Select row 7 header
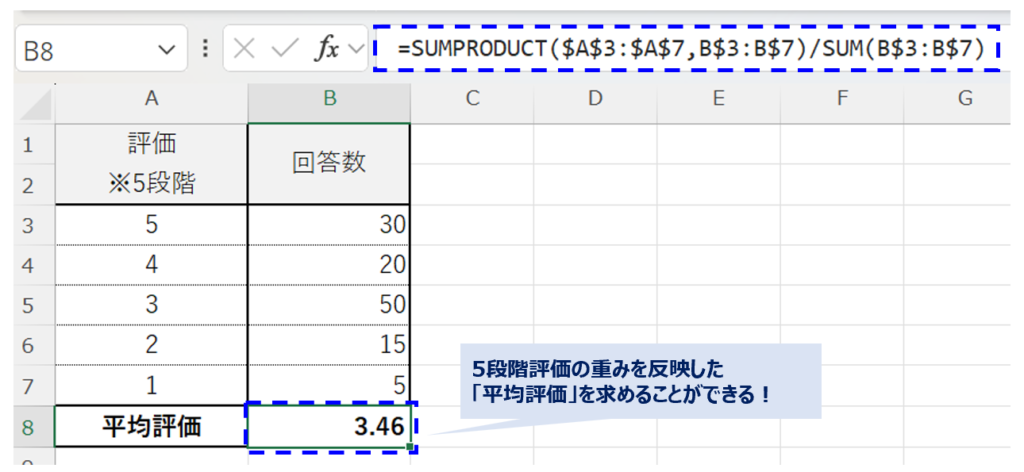The width and height of the screenshot is (1024, 472). coord(34,386)
